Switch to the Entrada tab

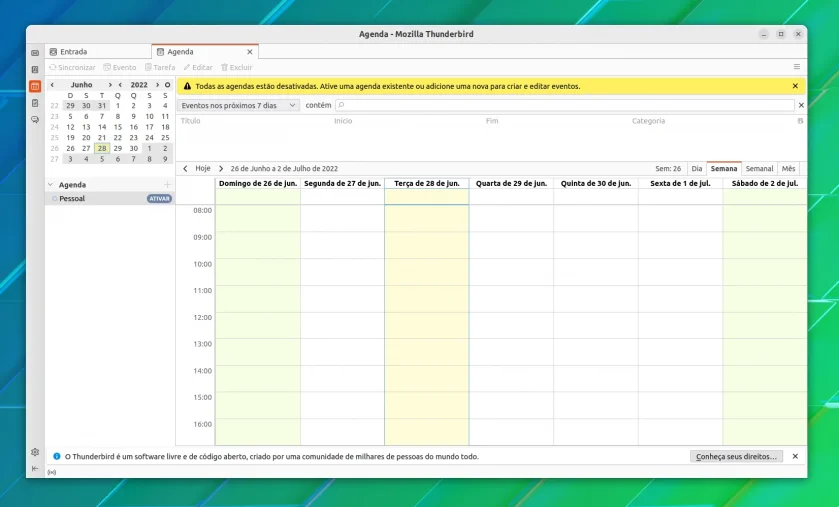[98, 51]
